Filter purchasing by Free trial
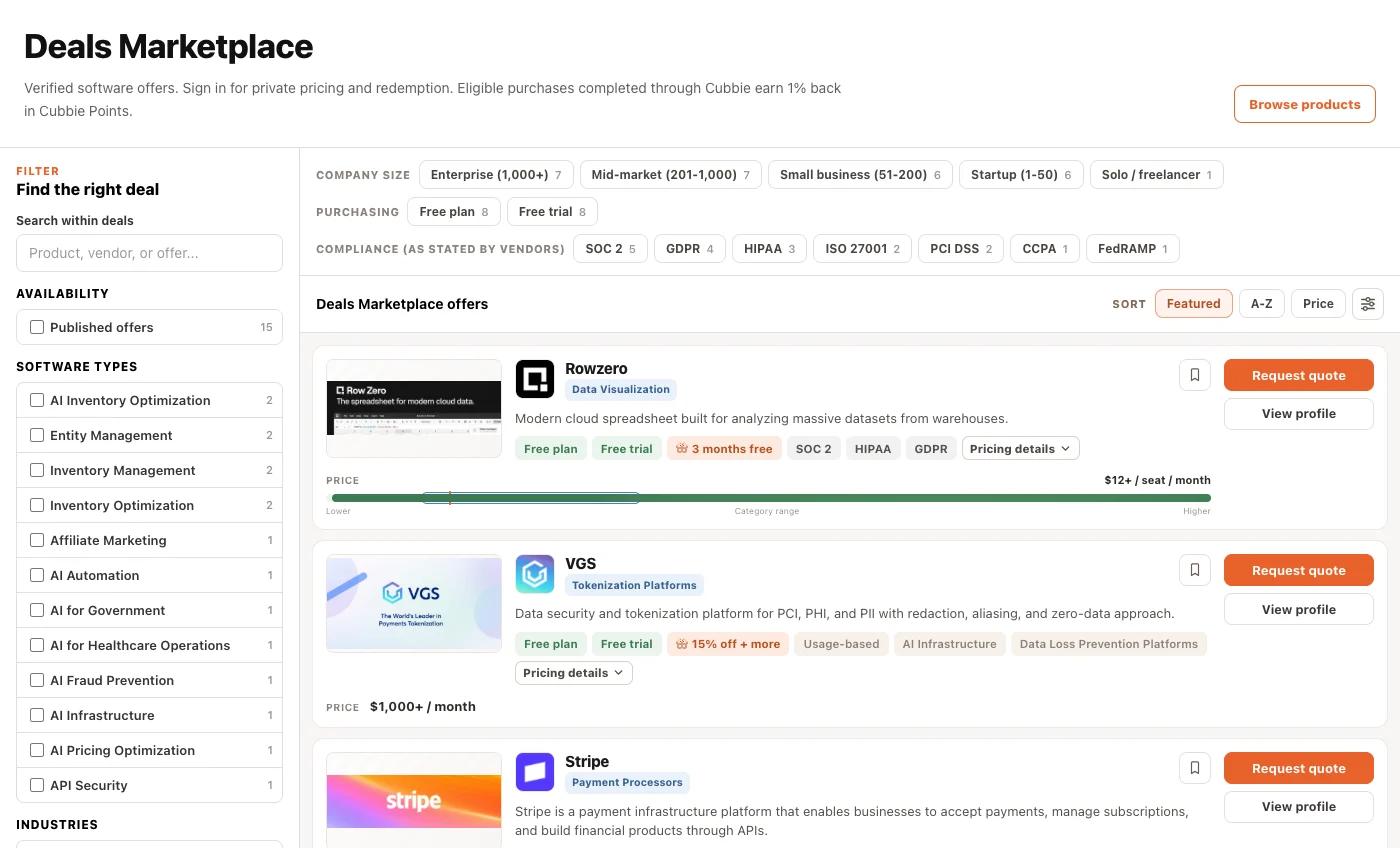Viewport: 1400px width, 848px height. pyautogui.click(x=553, y=212)
